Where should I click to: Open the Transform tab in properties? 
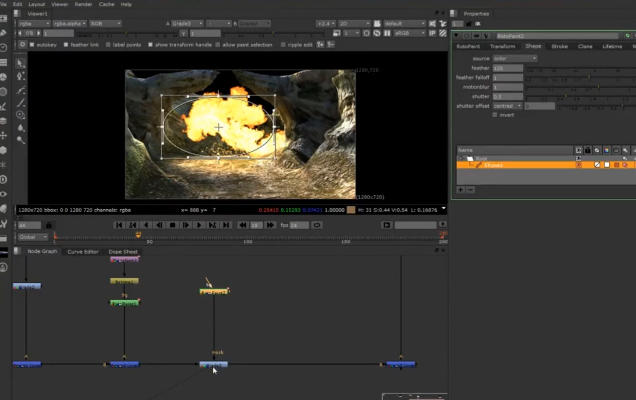coord(502,46)
